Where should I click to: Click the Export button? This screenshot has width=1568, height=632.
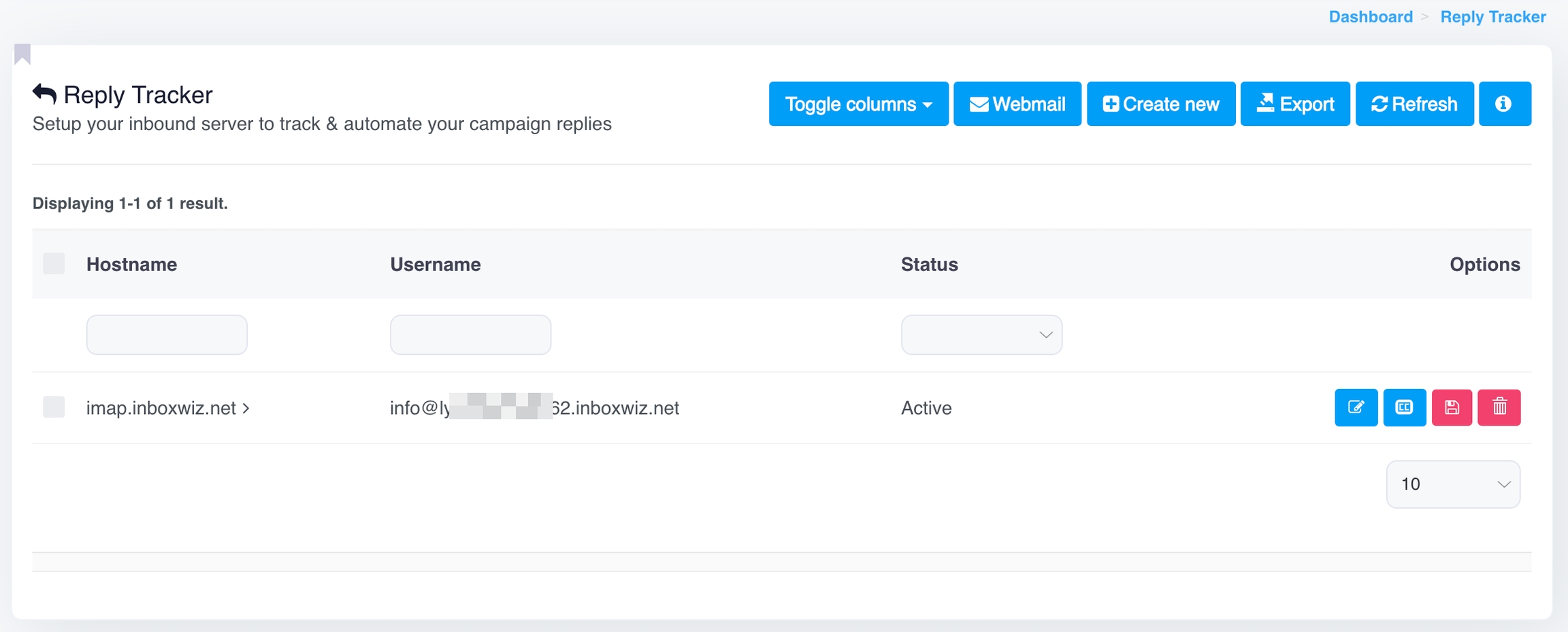1294,104
